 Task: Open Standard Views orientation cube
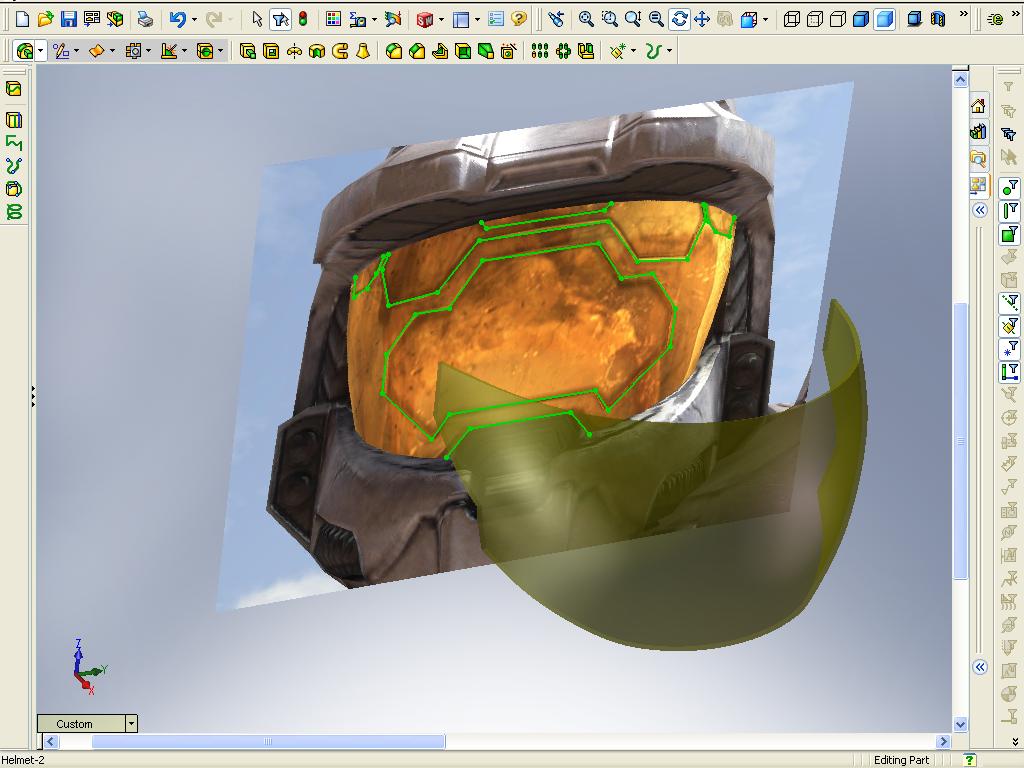coord(748,20)
